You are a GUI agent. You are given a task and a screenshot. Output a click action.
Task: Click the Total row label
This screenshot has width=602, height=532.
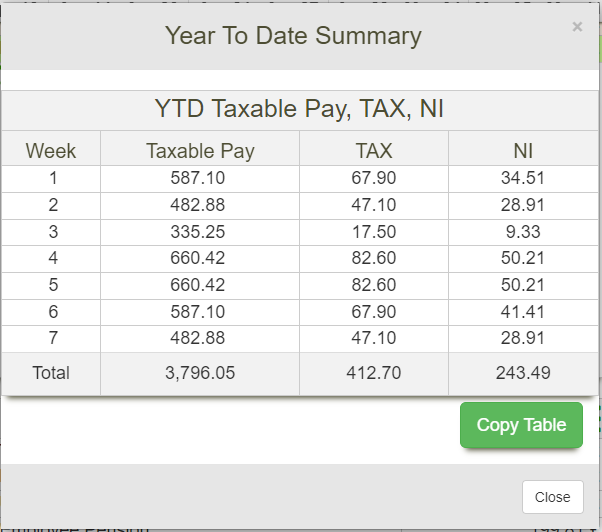(51, 373)
